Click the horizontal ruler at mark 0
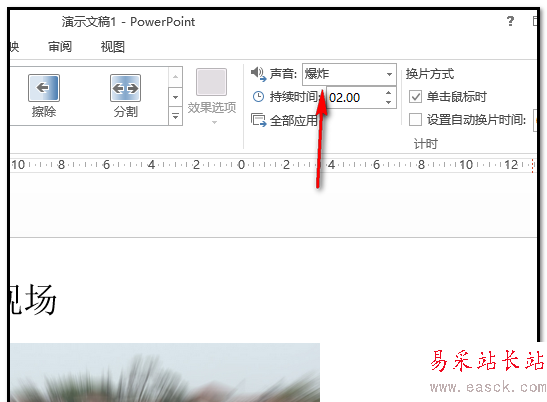The height and width of the screenshot is (402, 547). (241, 164)
